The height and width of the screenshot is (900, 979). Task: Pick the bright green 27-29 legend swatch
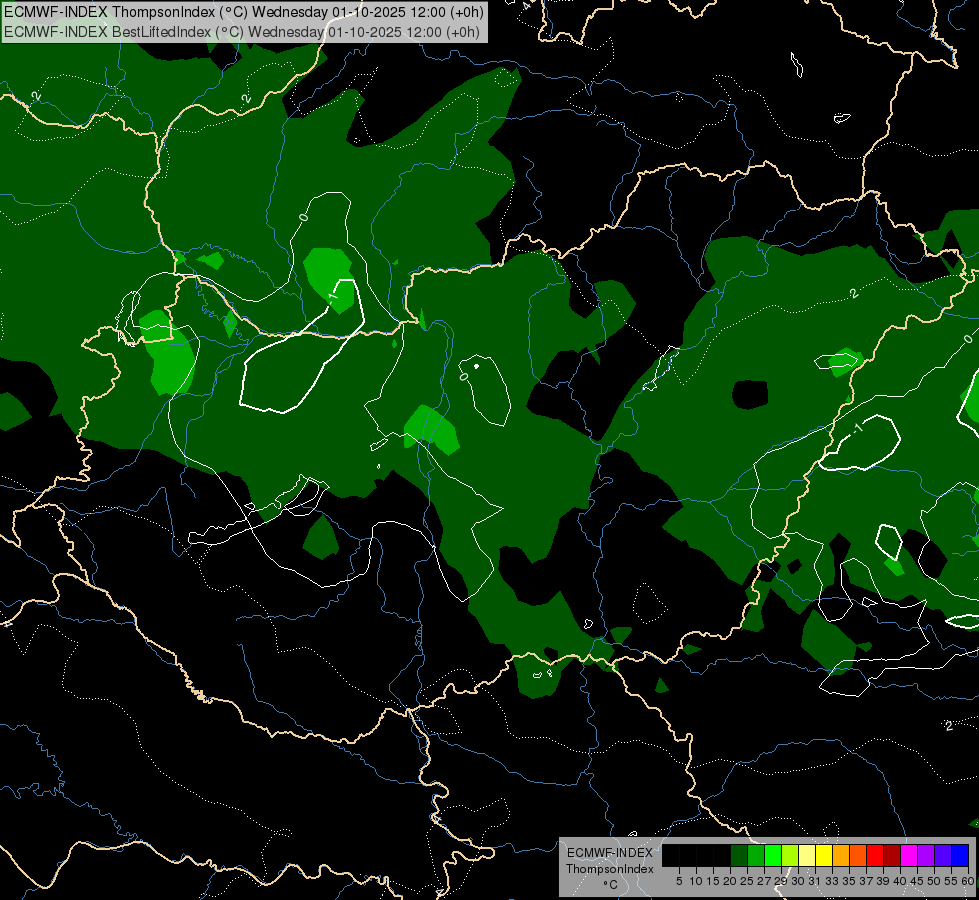click(x=773, y=855)
